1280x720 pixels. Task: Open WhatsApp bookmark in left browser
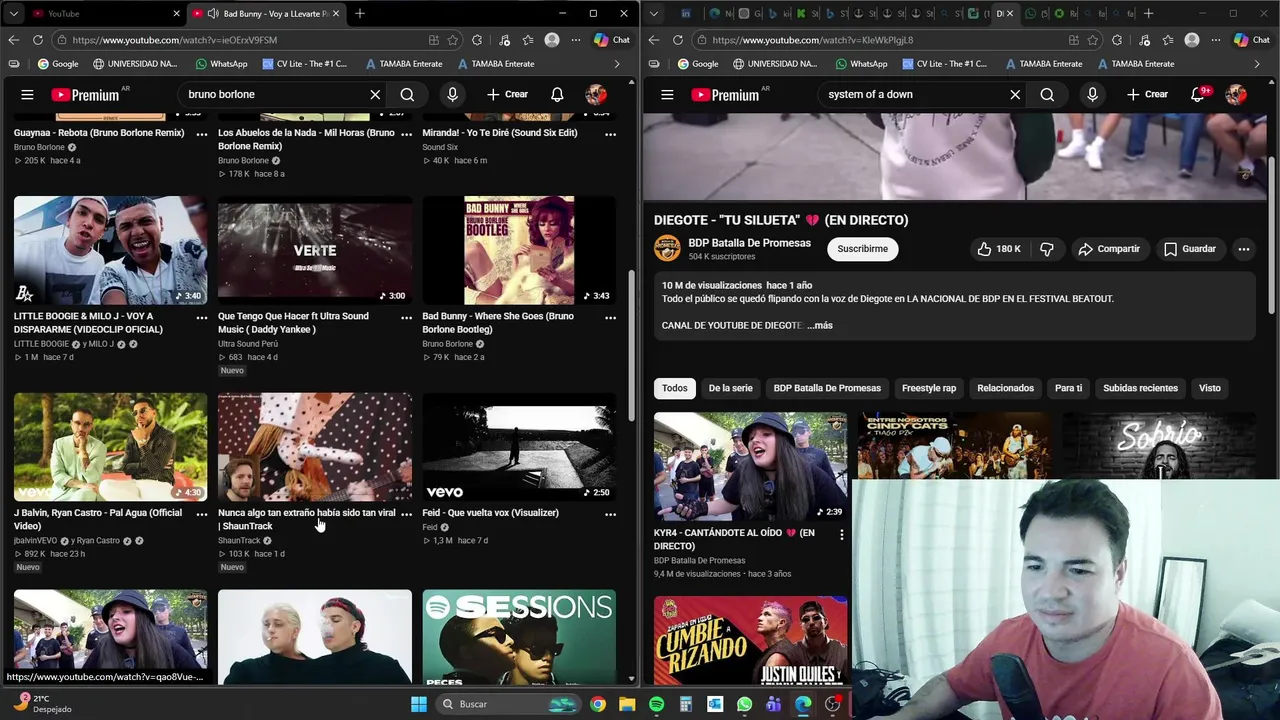[221, 64]
